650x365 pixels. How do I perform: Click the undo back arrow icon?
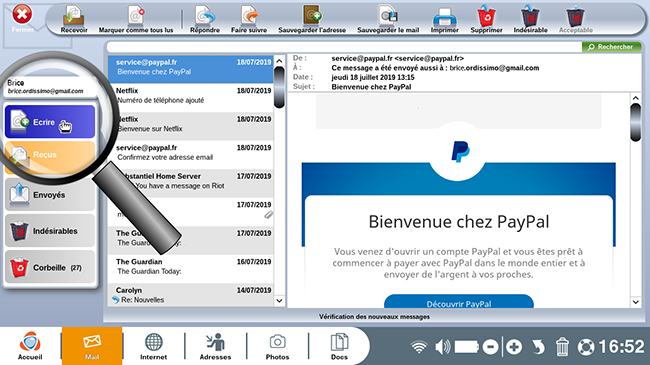click(538, 347)
